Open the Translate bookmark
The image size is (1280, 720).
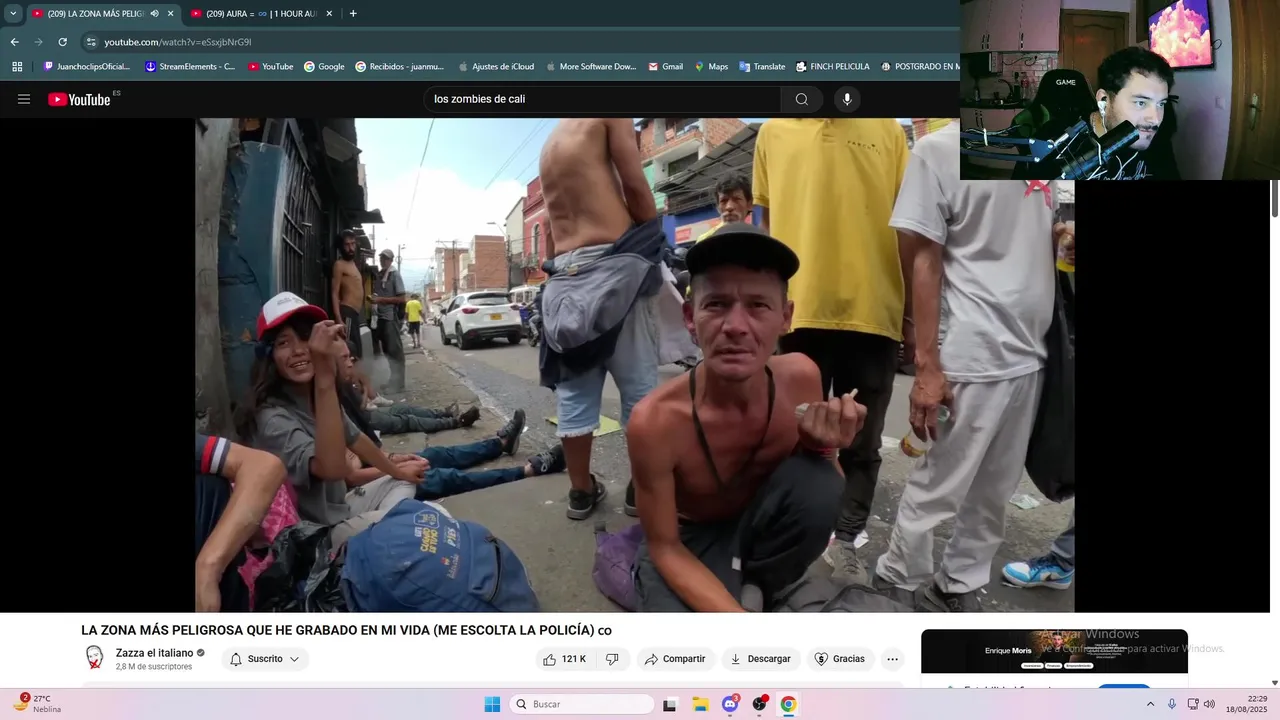tap(762, 67)
